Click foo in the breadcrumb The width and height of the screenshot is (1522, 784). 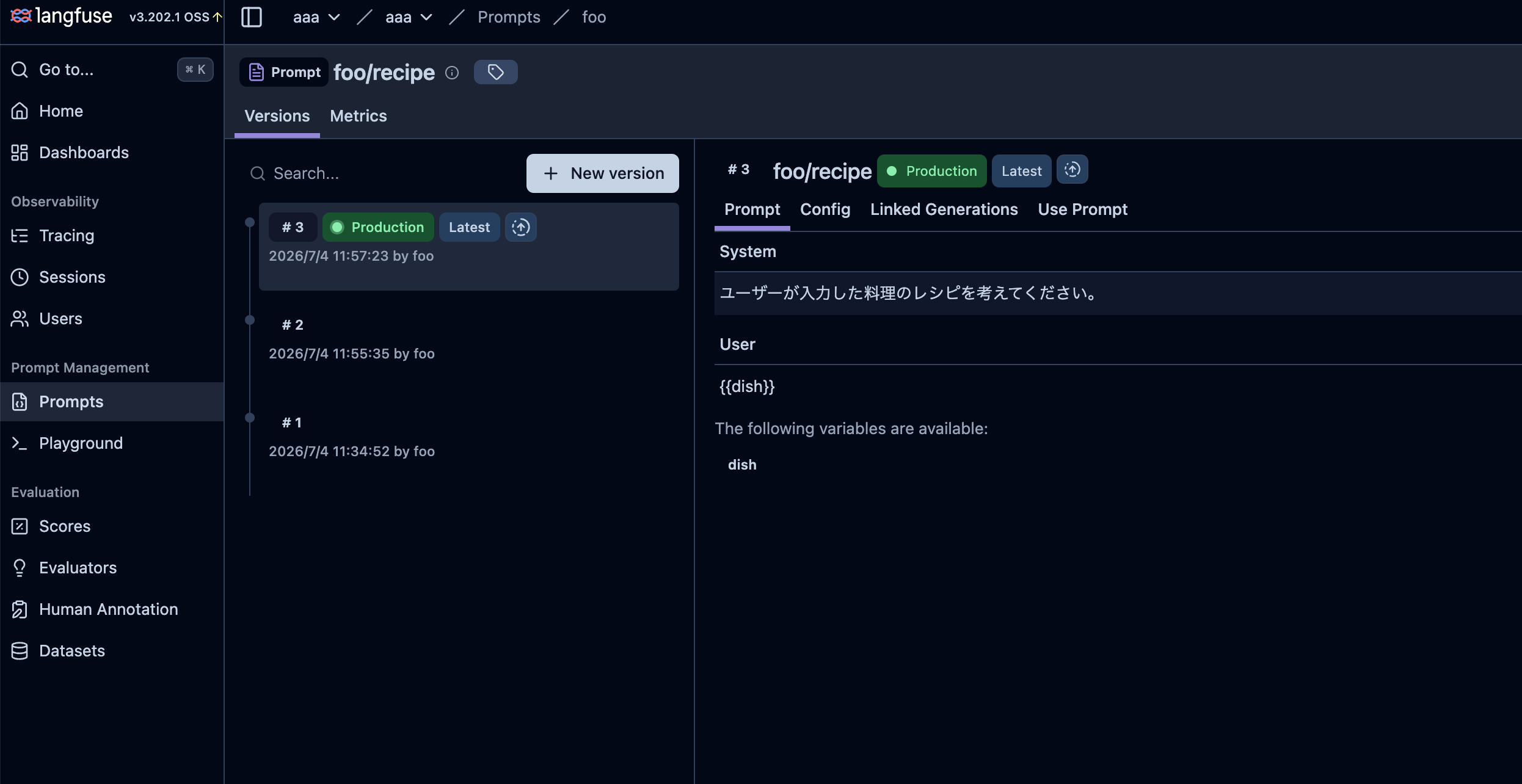(594, 17)
